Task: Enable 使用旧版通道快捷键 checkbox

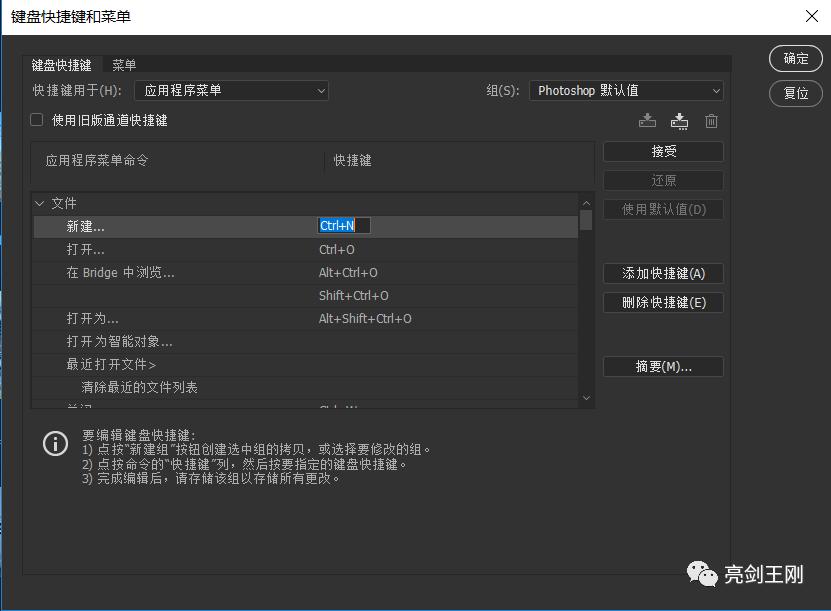Action: pyautogui.click(x=35, y=119)
